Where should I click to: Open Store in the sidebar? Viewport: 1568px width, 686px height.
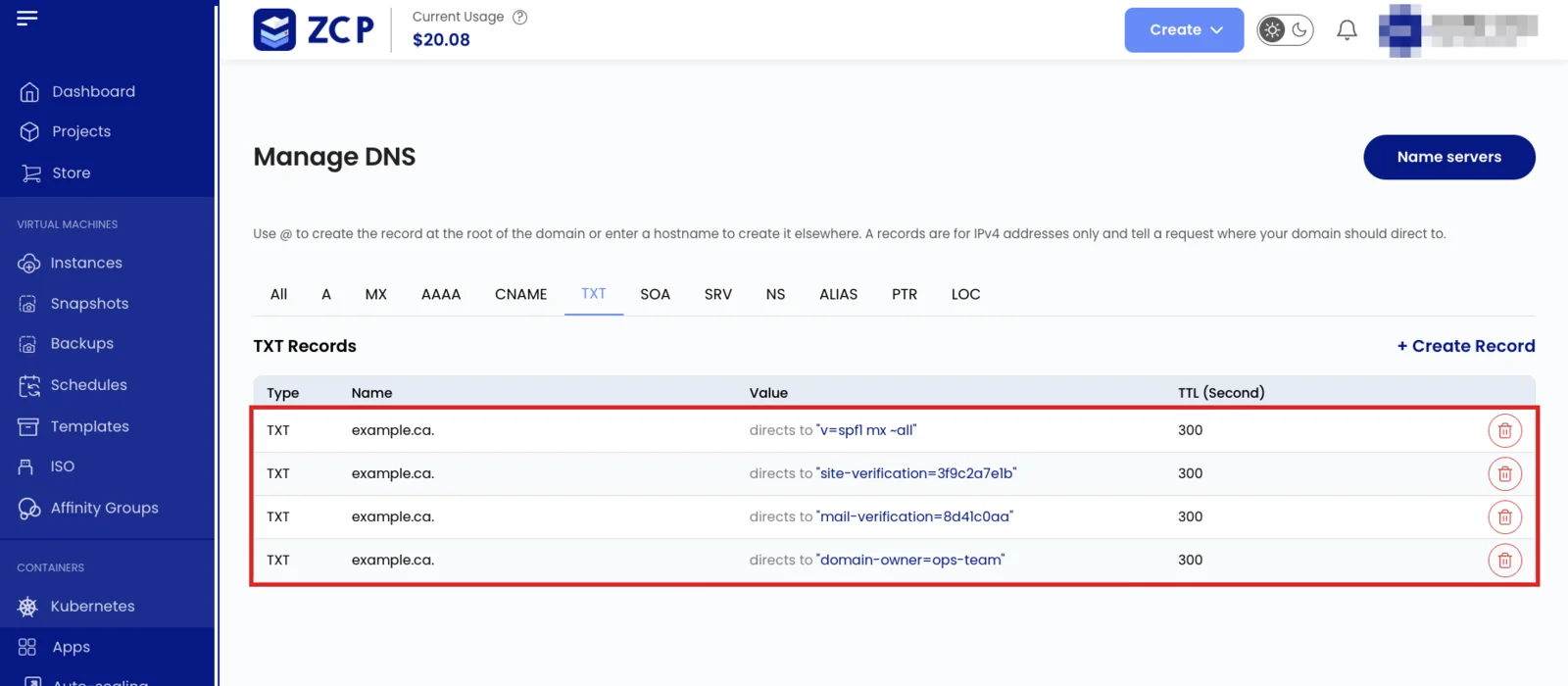[72, 173]
